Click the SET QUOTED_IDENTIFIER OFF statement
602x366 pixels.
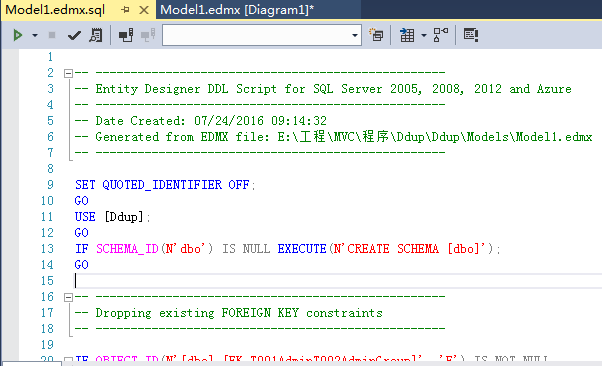coord(165,185)
